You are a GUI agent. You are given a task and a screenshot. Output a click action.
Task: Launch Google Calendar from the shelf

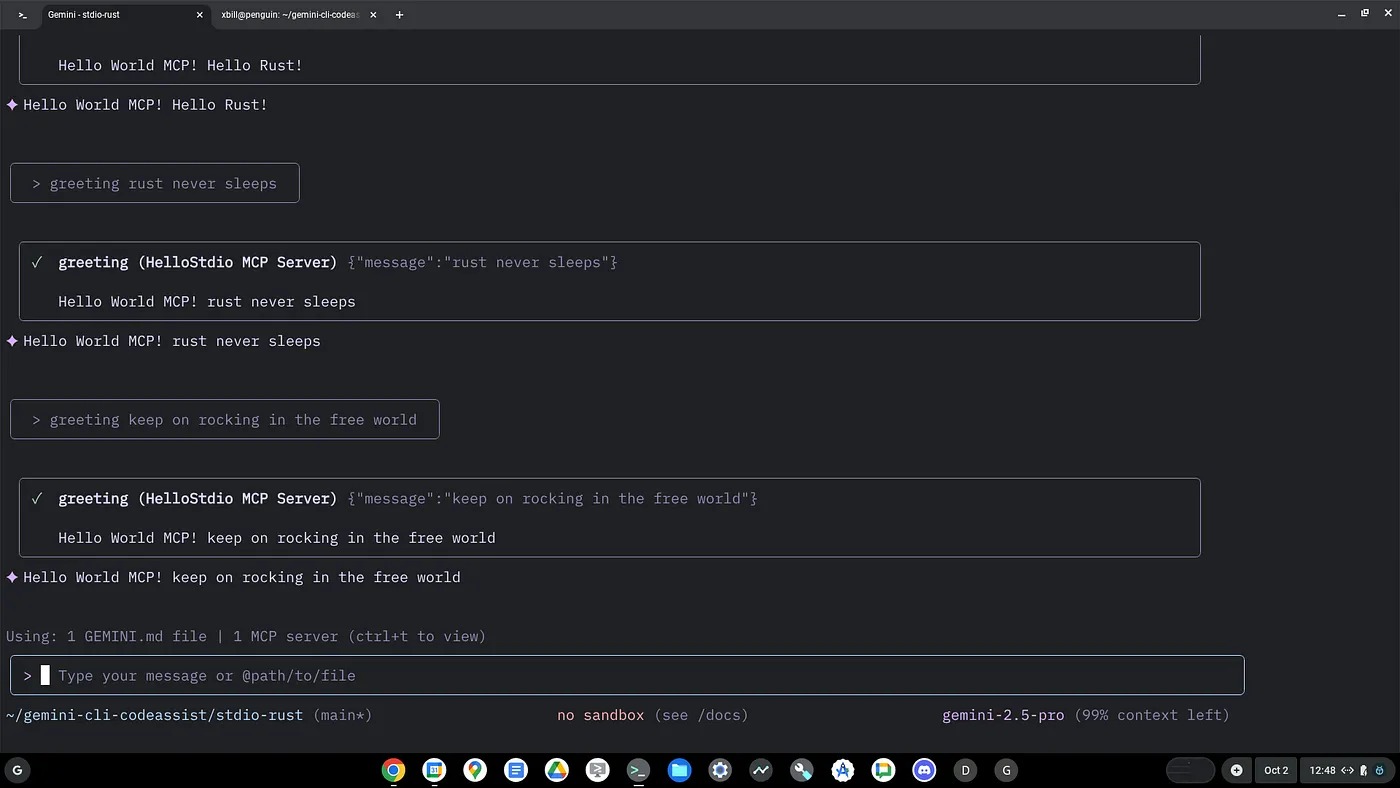pyautogui.click(x=434, y=770)
